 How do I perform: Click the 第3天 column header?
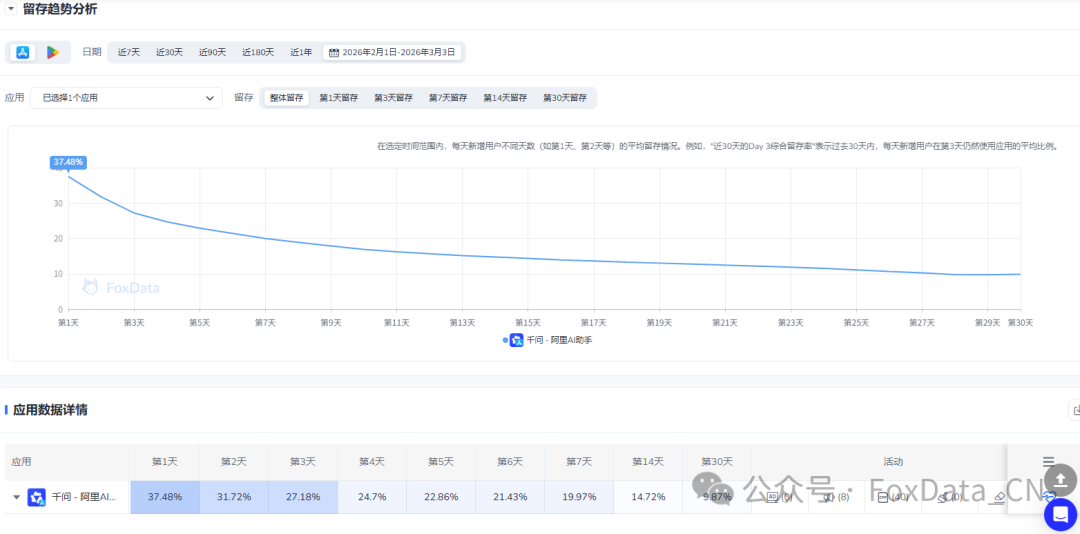302,462
